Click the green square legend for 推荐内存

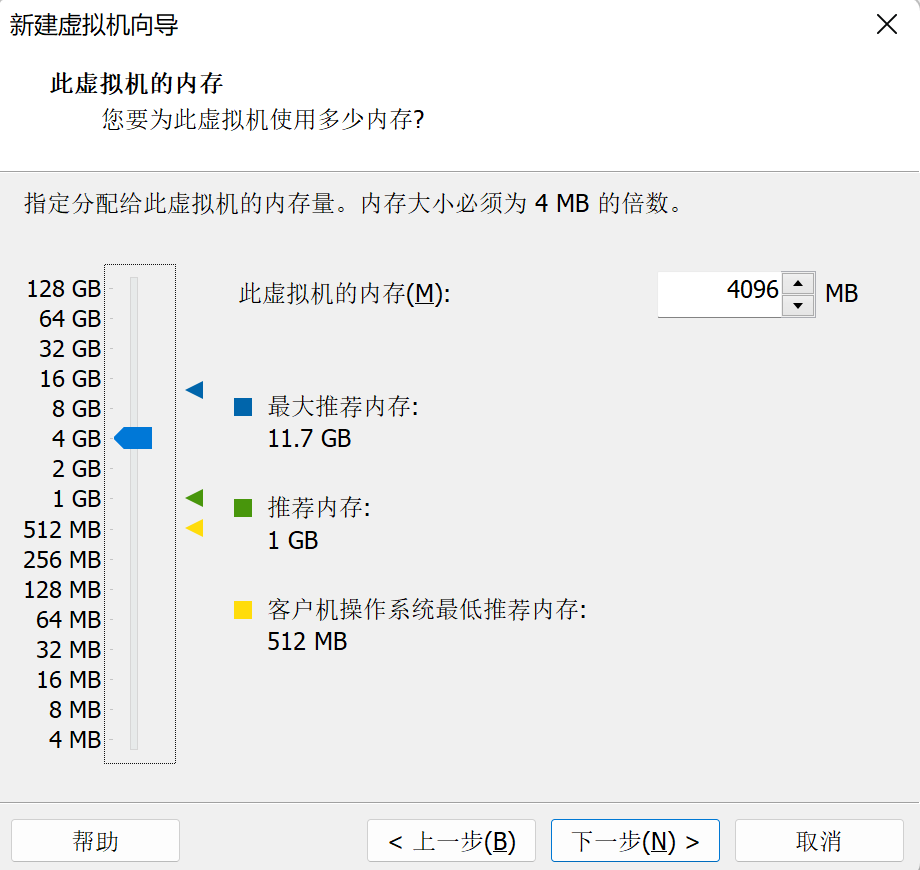click(x=243, y=508)
